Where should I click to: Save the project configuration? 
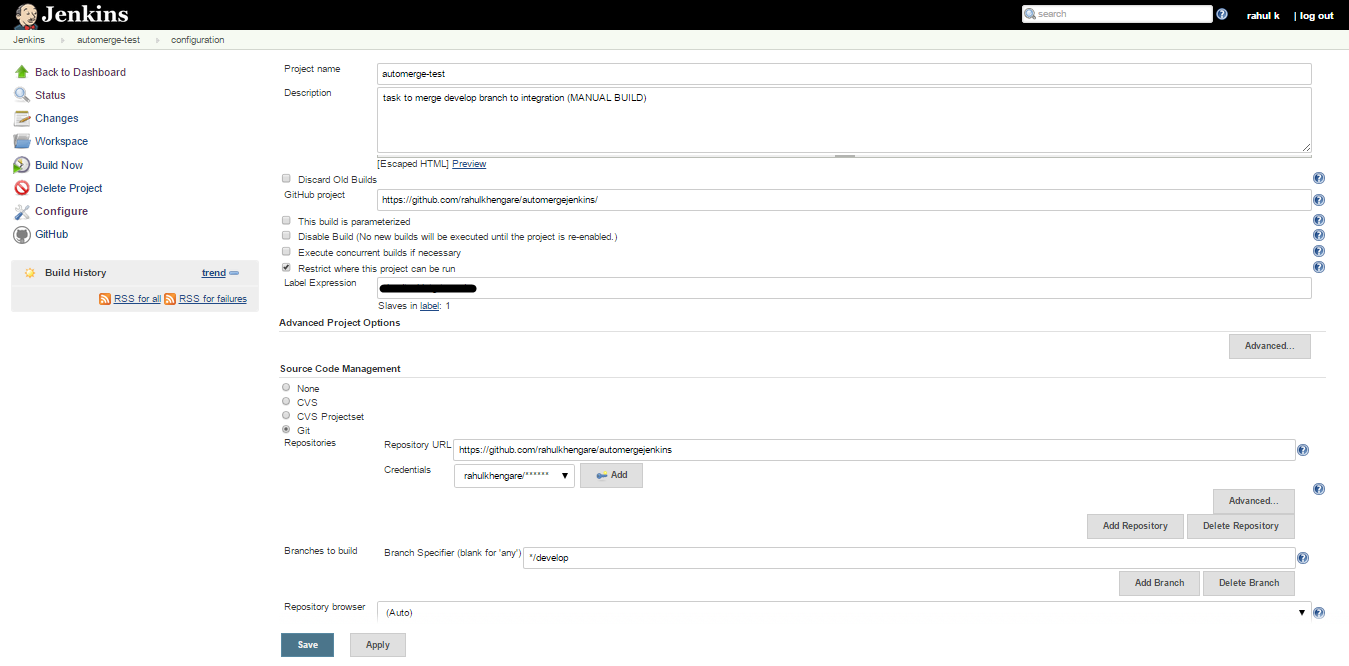coord(307,644)
